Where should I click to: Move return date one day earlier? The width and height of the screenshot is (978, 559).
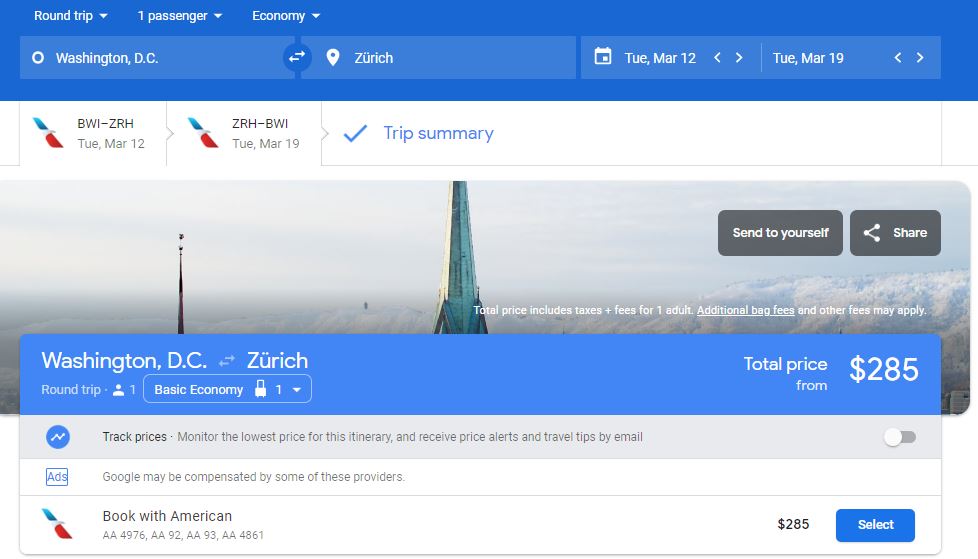pos(898,58)
